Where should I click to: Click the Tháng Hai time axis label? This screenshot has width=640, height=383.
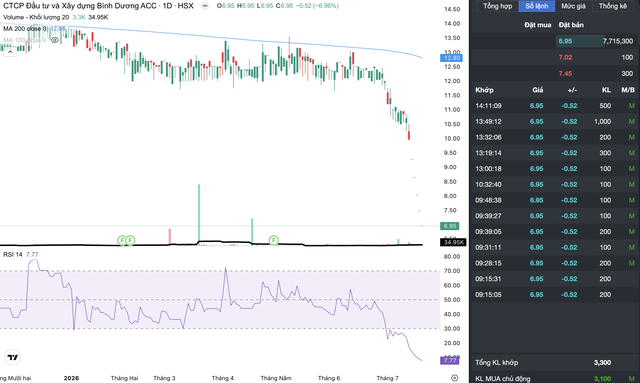124,378
